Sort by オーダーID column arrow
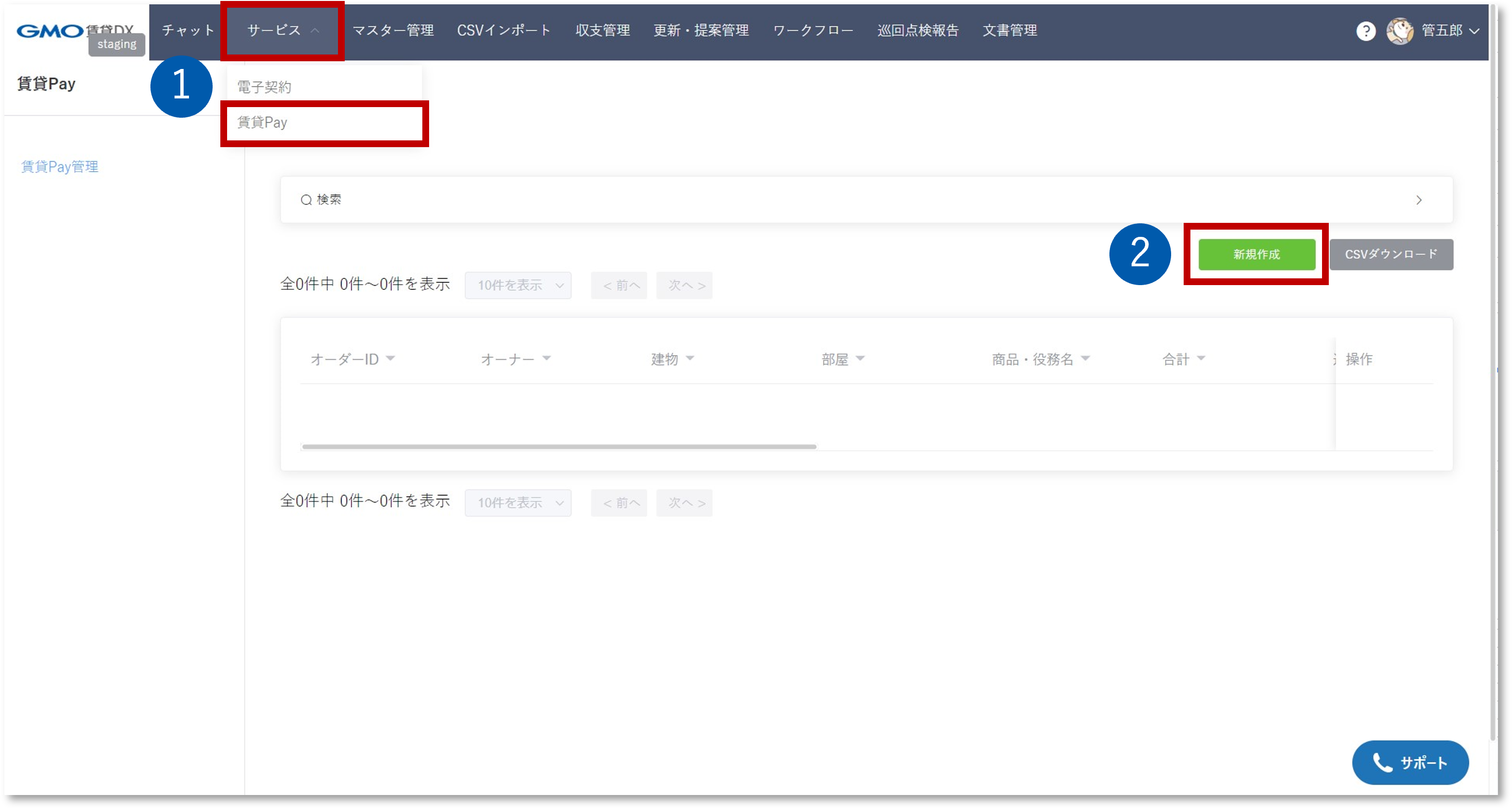The height and width of the screenshot is (809, 1512). coord(391,358)
